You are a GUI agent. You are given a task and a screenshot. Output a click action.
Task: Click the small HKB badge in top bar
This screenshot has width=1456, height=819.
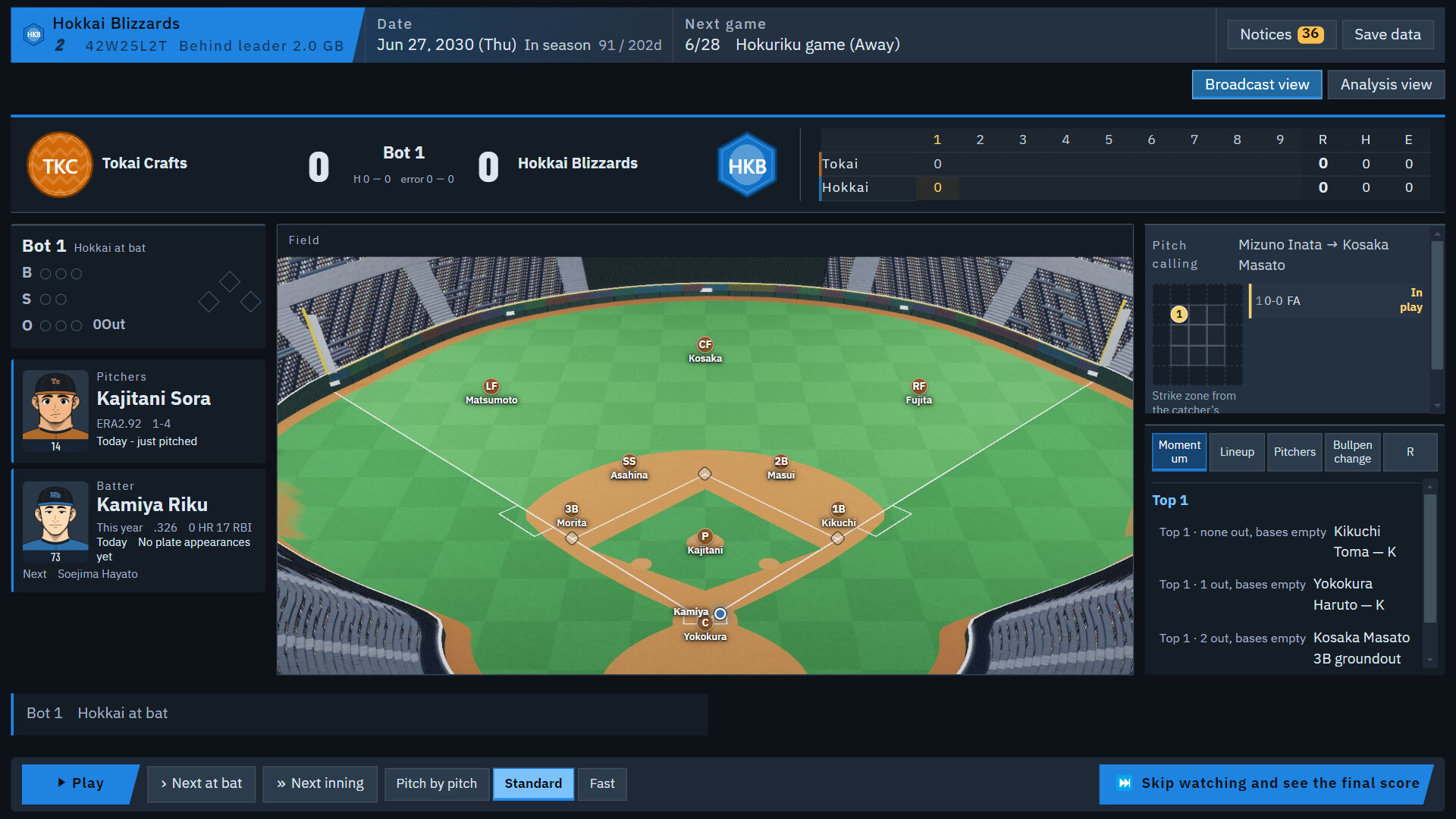coord(34,35)
